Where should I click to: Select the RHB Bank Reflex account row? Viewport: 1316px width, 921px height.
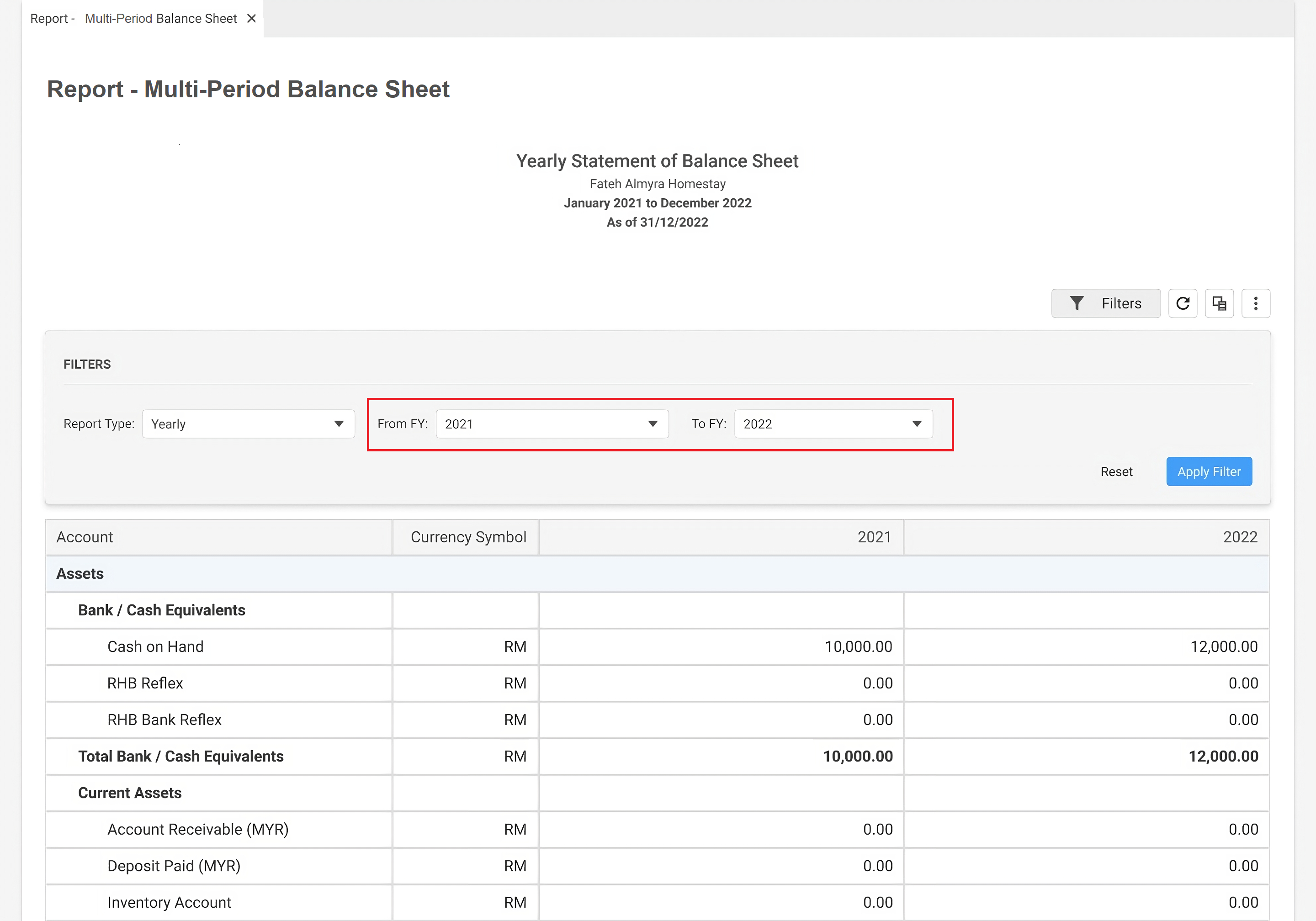click(x=658, y=720)
